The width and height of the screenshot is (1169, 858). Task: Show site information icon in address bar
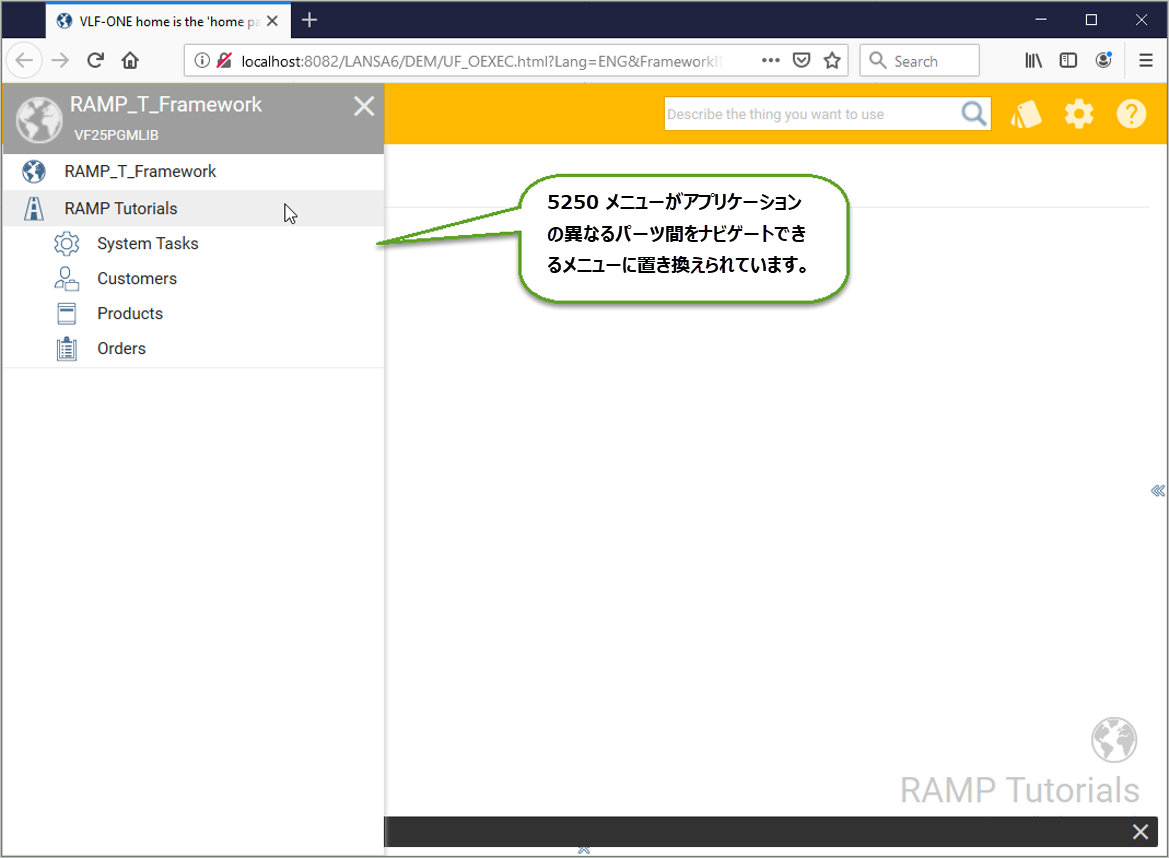click(x=202, y=60)
